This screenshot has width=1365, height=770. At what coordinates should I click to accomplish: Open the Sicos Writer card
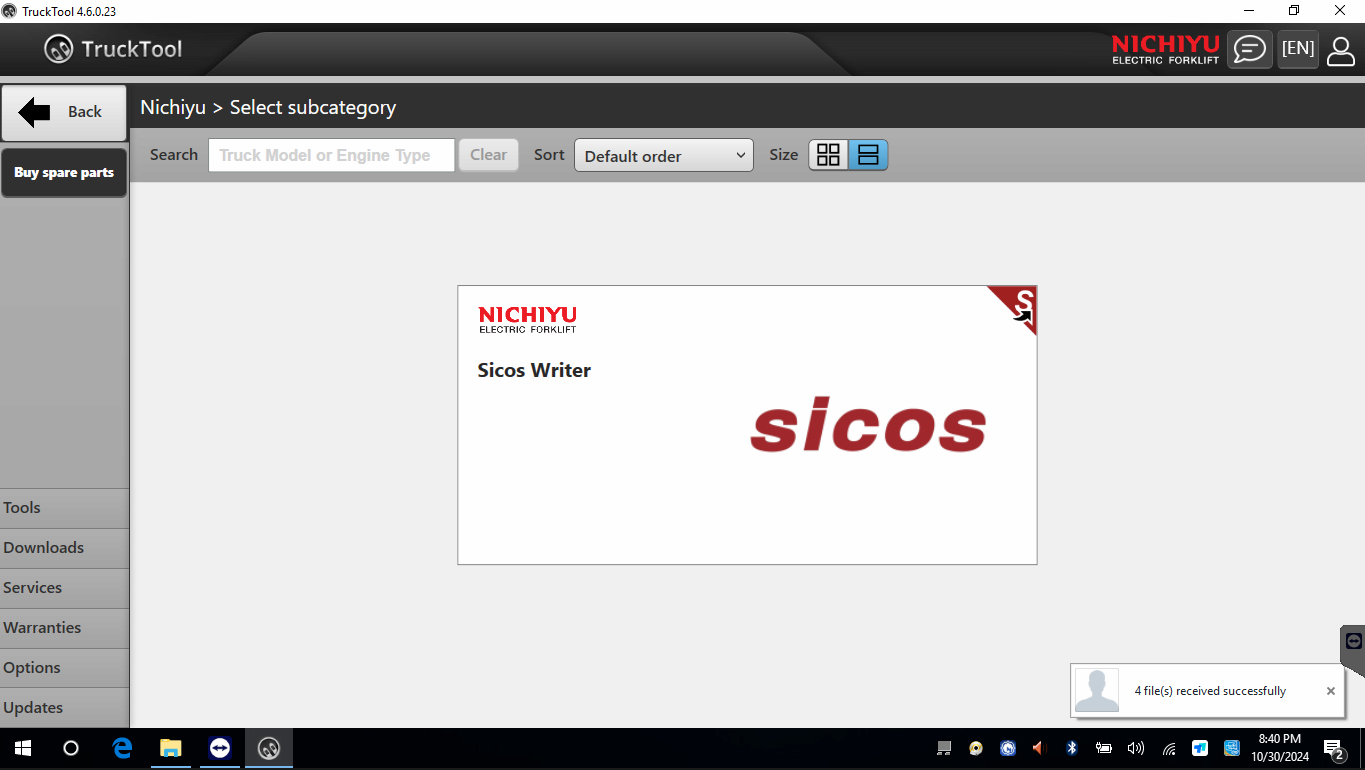(x=747, y=425)
